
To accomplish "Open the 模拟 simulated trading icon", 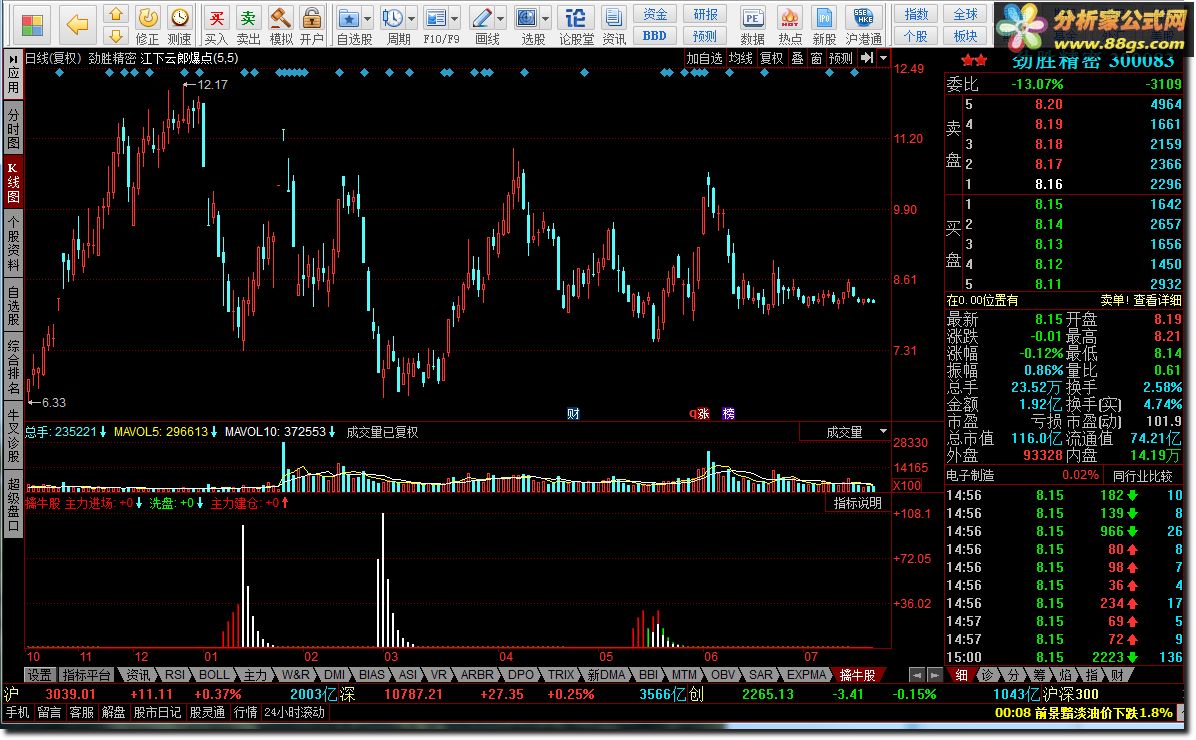I will pyautogui.click(x=280, y=25).
